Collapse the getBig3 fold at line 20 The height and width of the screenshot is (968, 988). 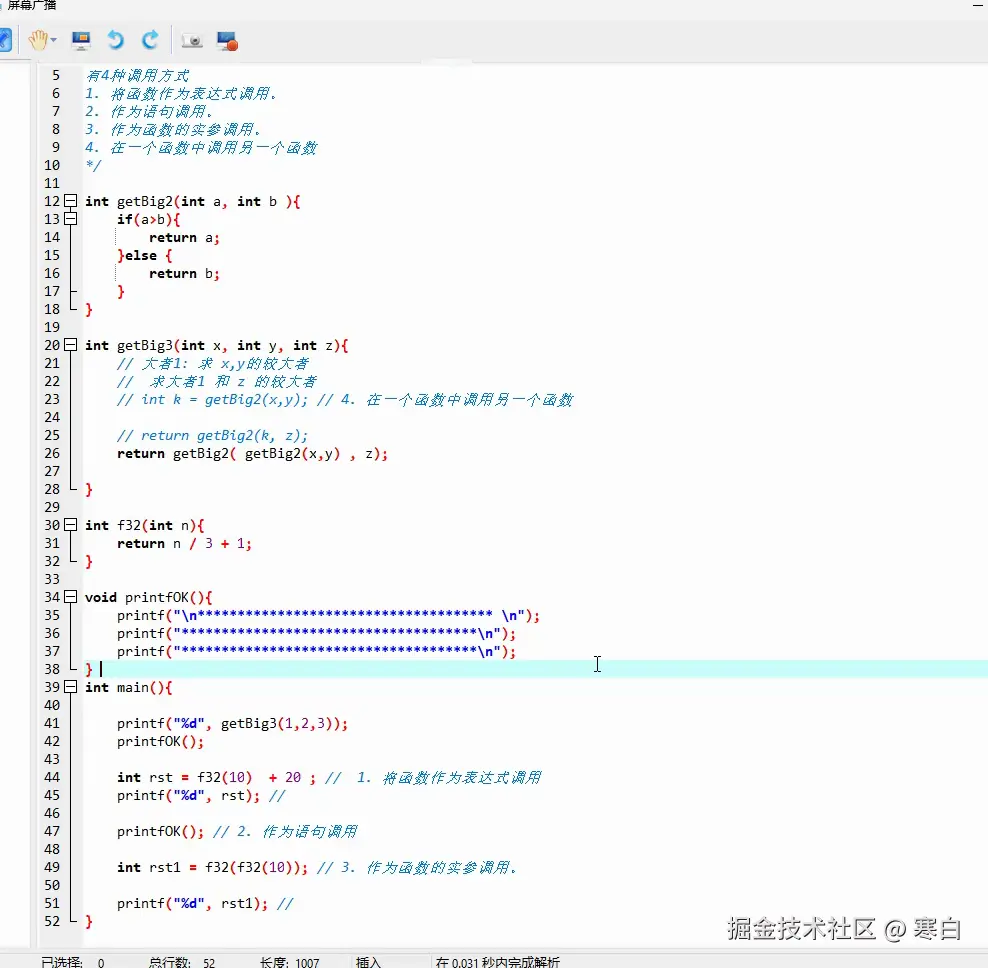71,345
